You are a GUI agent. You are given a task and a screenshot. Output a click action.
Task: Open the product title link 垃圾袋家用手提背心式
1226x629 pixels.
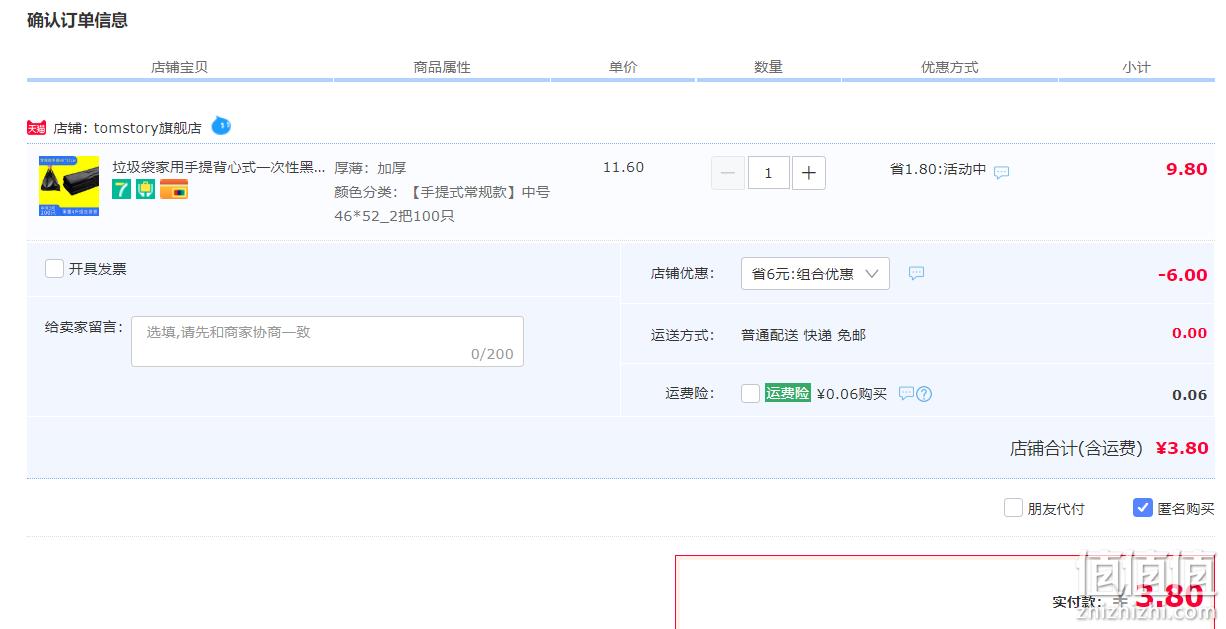click(219, 167)
